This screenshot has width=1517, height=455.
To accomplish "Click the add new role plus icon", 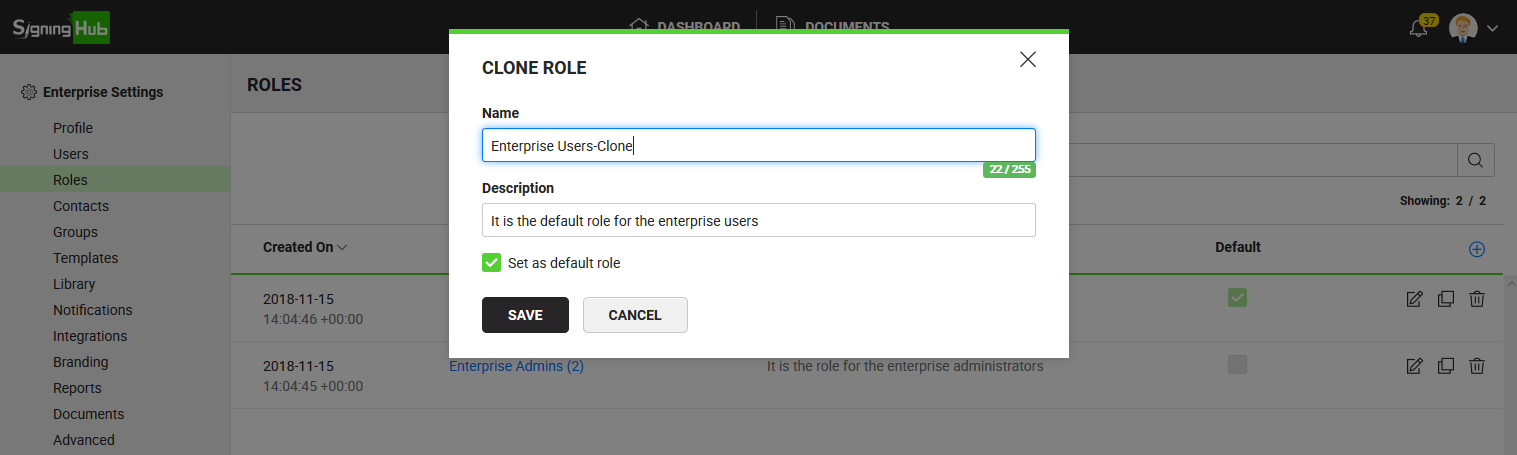I will tap(1476, 249).
